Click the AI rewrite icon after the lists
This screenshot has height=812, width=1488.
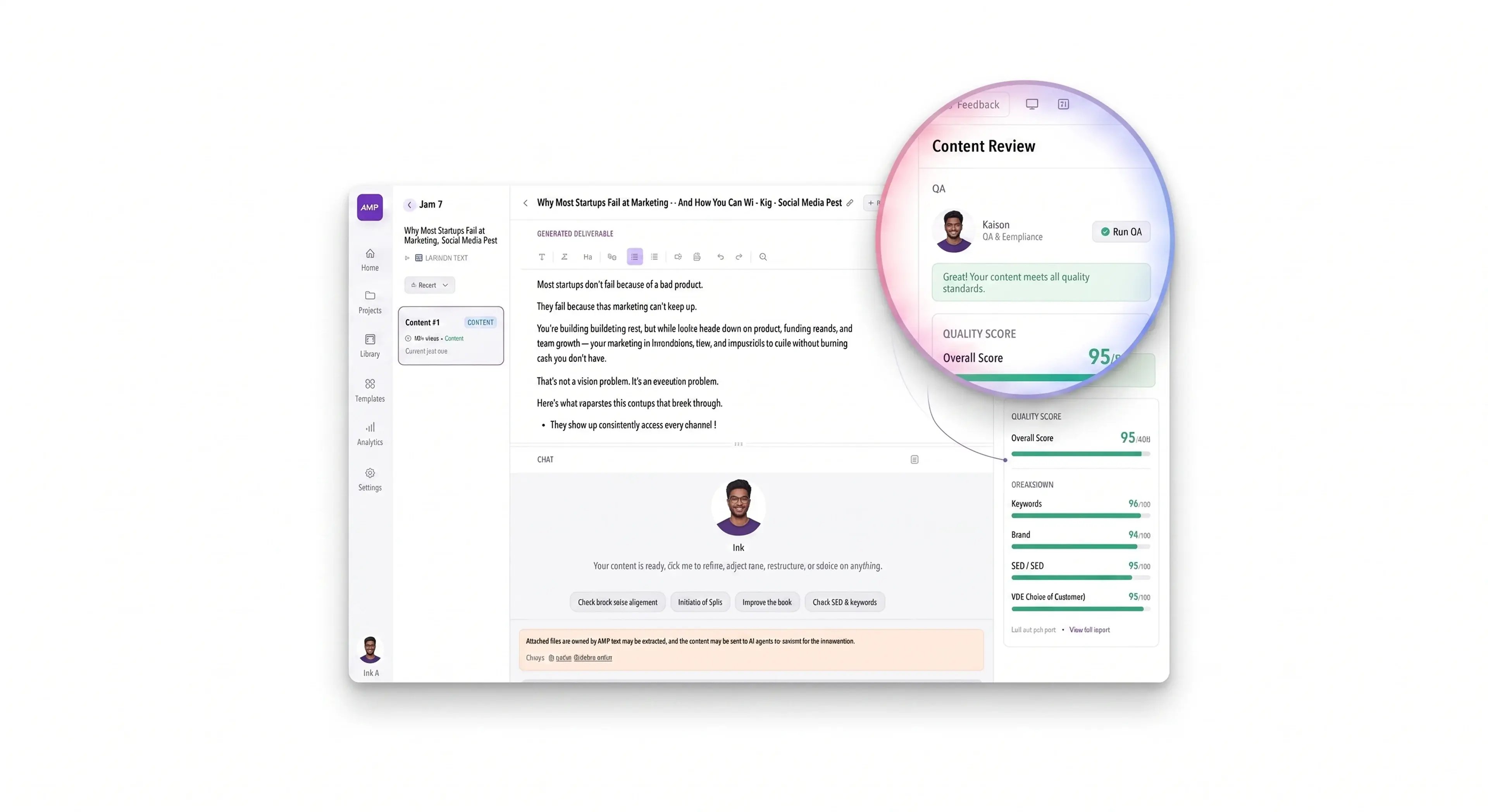pyautogui.click(x=678, y=257)
